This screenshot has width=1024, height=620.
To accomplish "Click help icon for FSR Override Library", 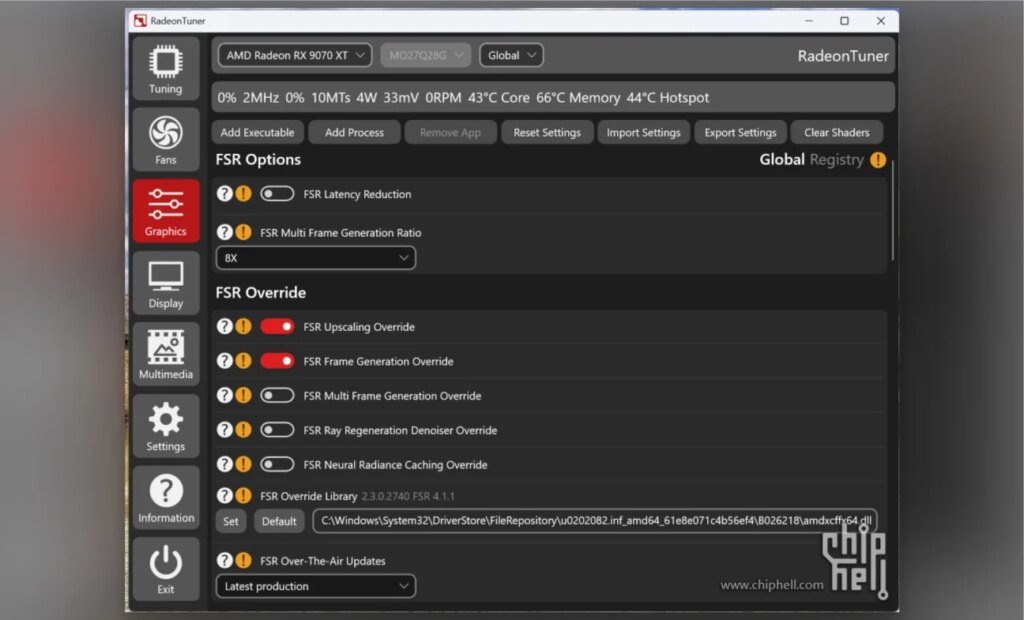I will (225, 496).
